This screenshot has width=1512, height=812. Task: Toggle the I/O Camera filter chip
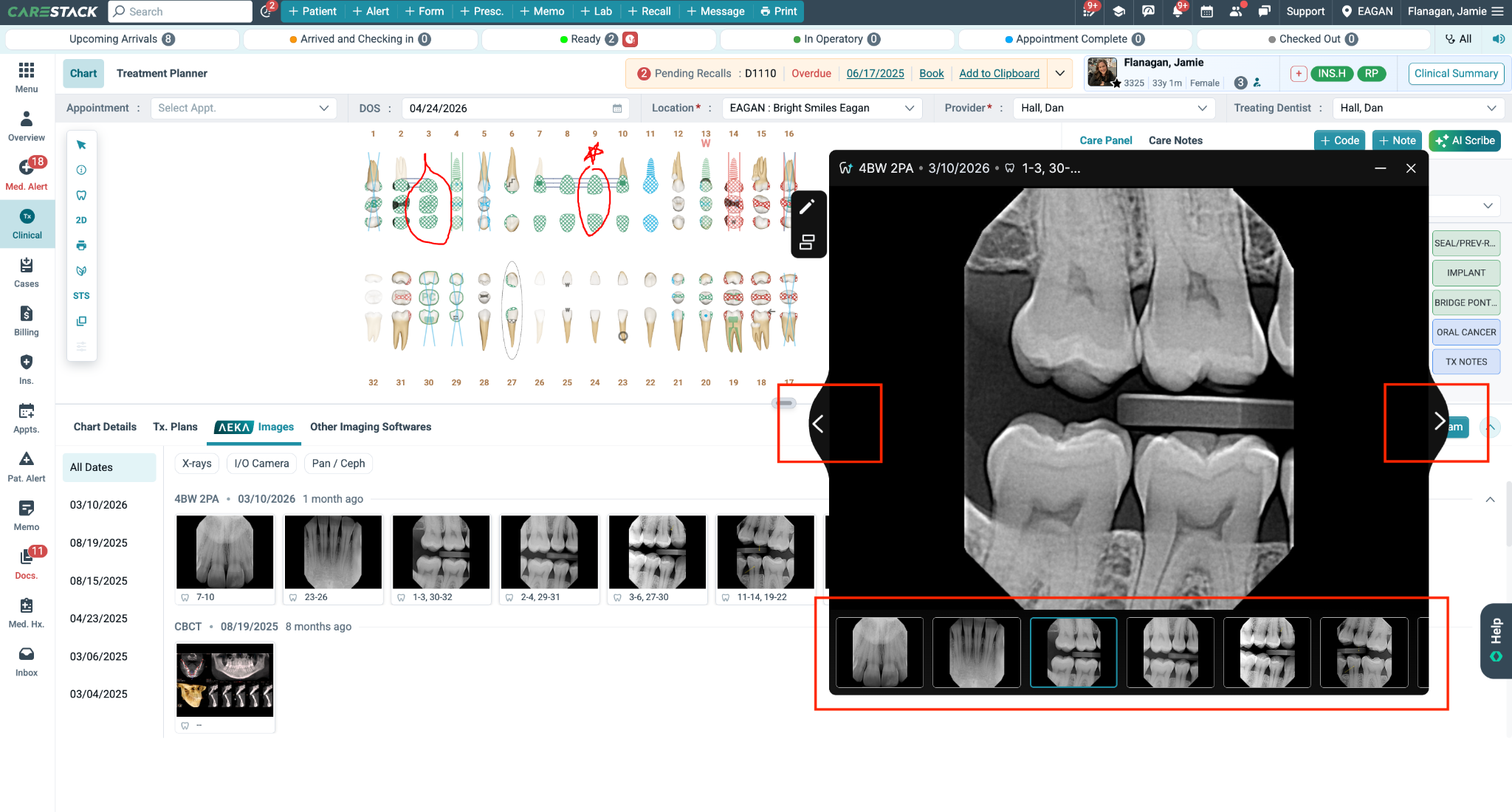coord(261,464)
